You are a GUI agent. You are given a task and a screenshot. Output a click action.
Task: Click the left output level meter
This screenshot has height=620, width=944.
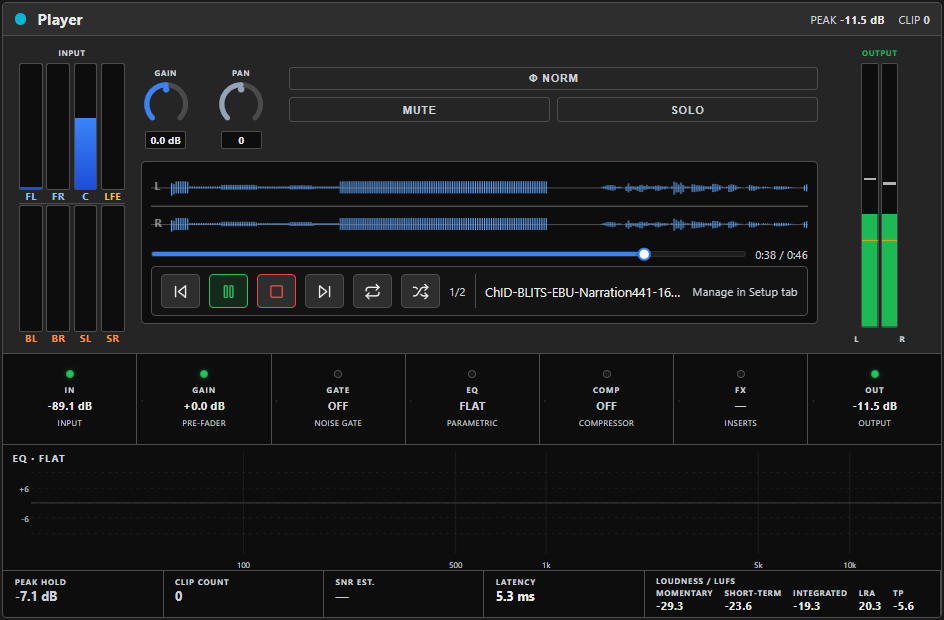coord(870,196)
